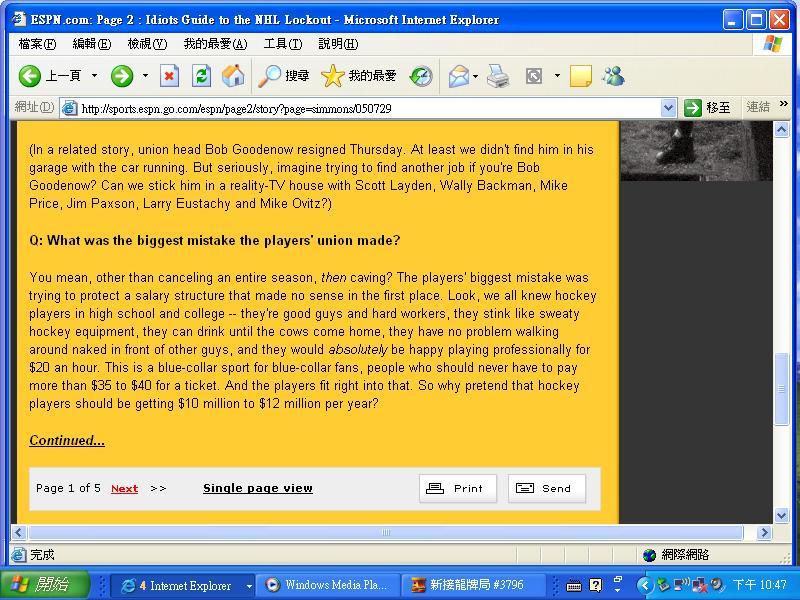This screenshot has height=600, width=800.
Task: Click the Internet zone globe in status bar
Action: [x=649, y=555]
